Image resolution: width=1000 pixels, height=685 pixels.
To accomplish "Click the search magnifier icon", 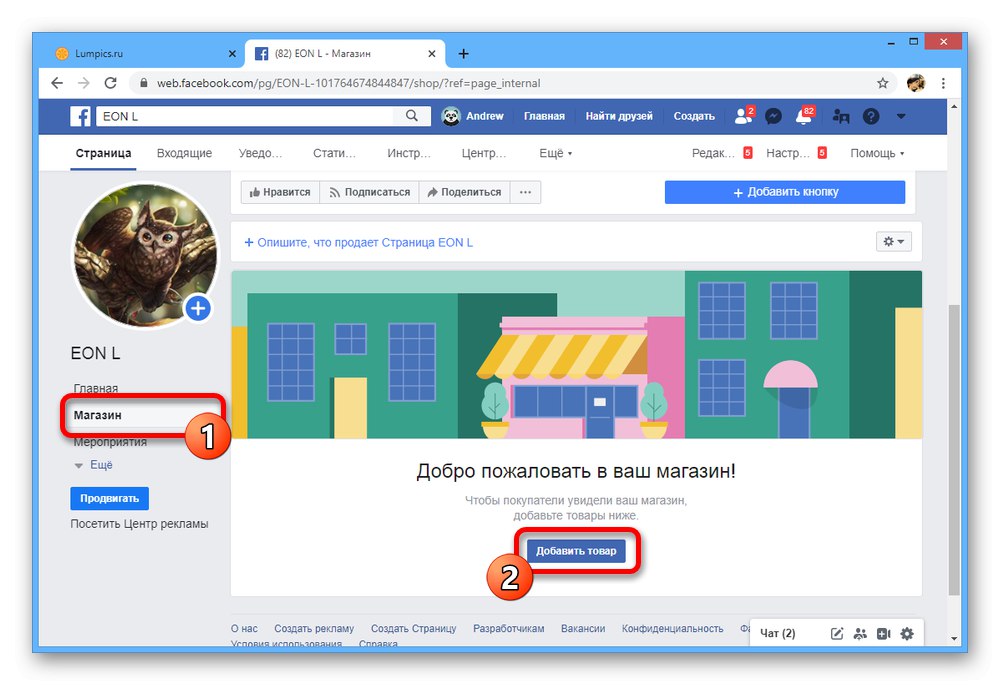I will coord(412,116).
